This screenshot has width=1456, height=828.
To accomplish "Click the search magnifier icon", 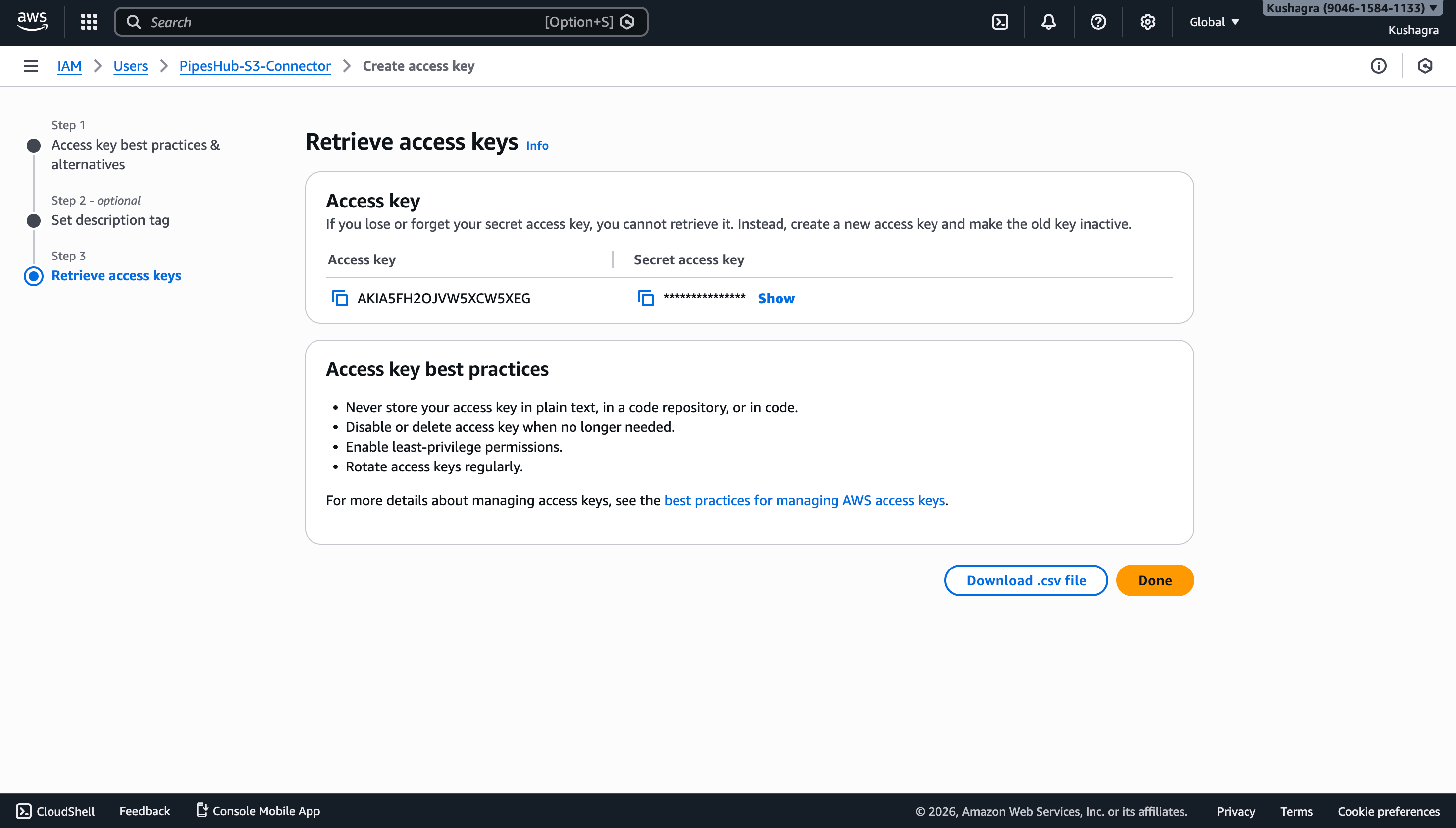I will [134, 22].
